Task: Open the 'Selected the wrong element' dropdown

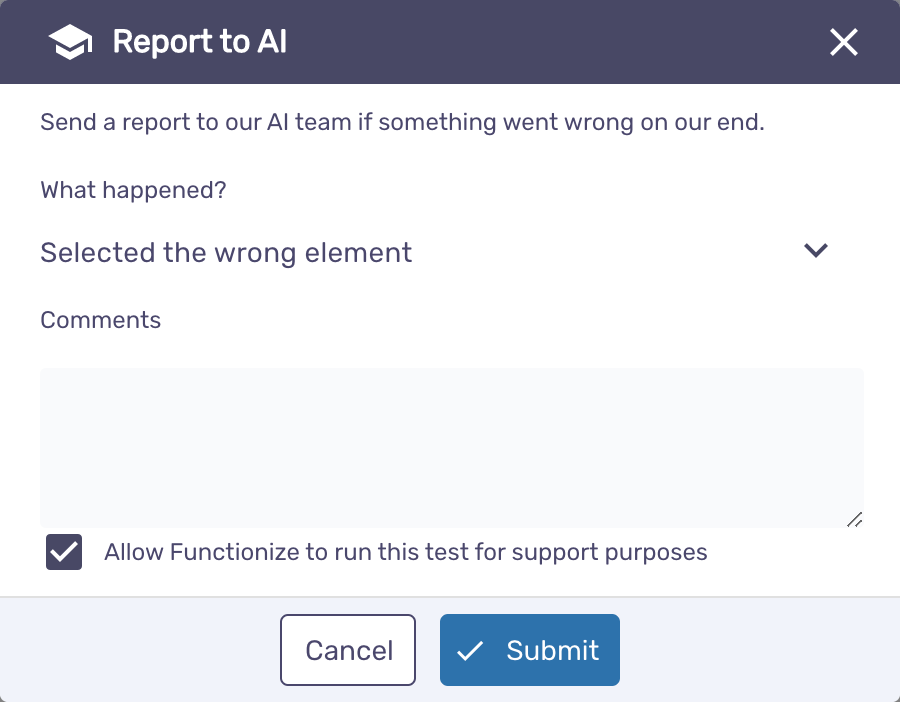Action: 435,252
